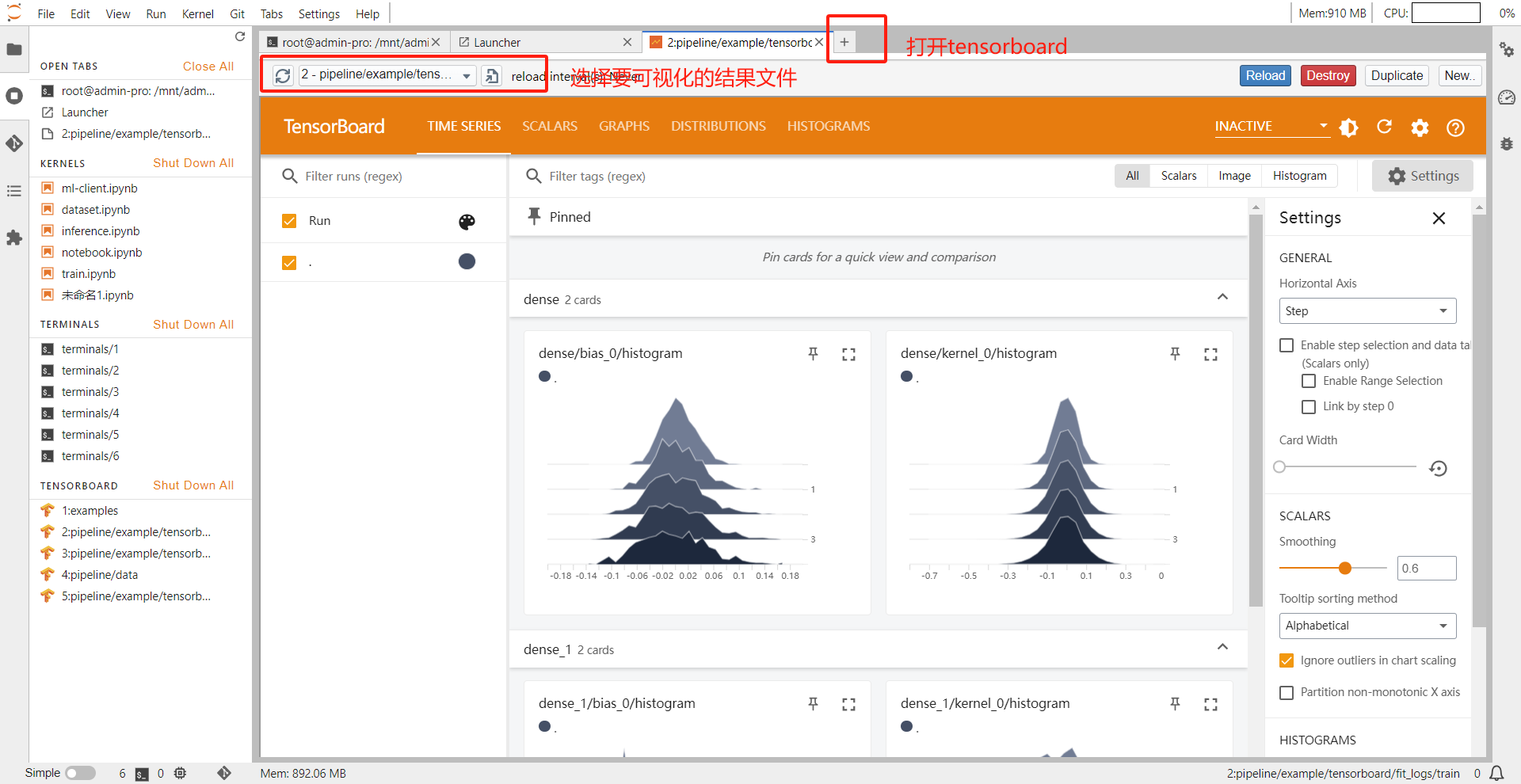Adjust the Card Width slider handle
Viewport: 1521px width, 784px height.
tap(1279, 467)
